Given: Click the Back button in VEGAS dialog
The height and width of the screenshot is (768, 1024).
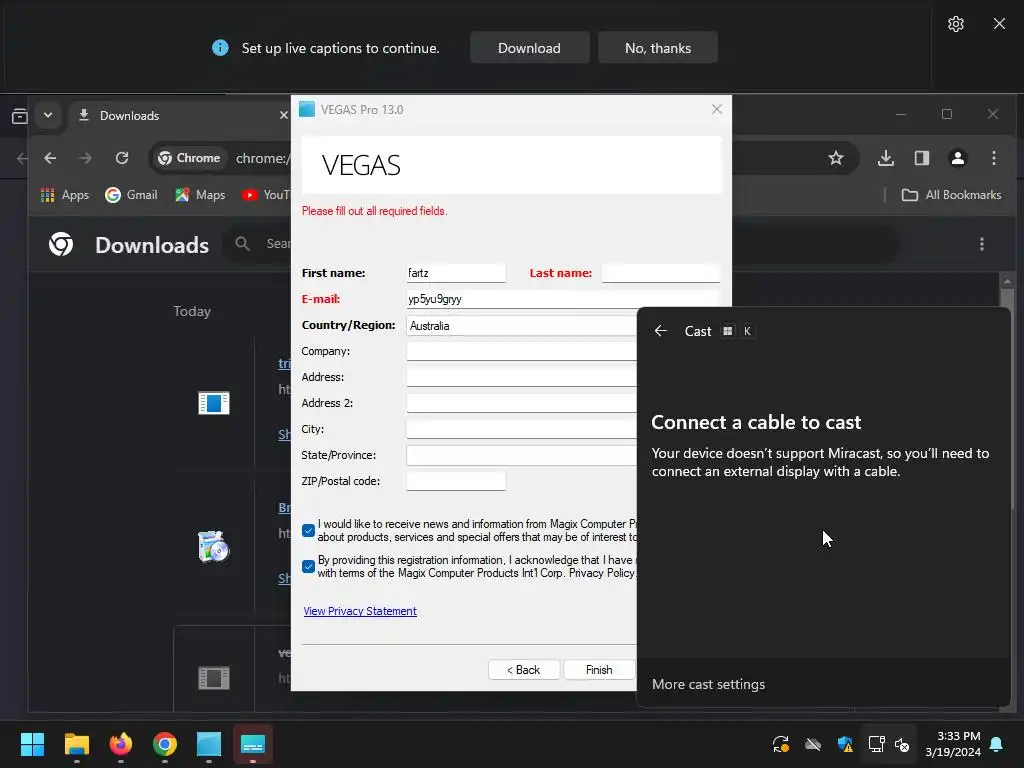Looking at the screenshot, I should 524,669.
